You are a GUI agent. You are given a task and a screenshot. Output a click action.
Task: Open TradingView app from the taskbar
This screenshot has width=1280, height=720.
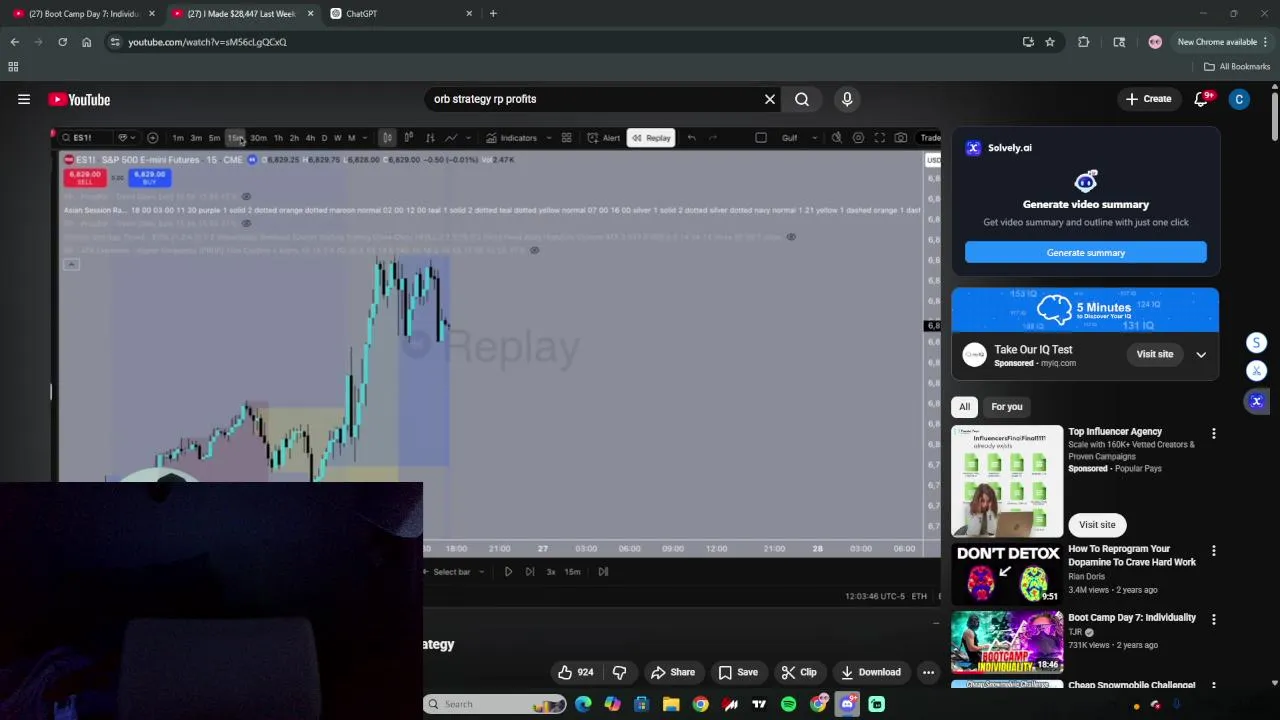[x=759, y=704]
